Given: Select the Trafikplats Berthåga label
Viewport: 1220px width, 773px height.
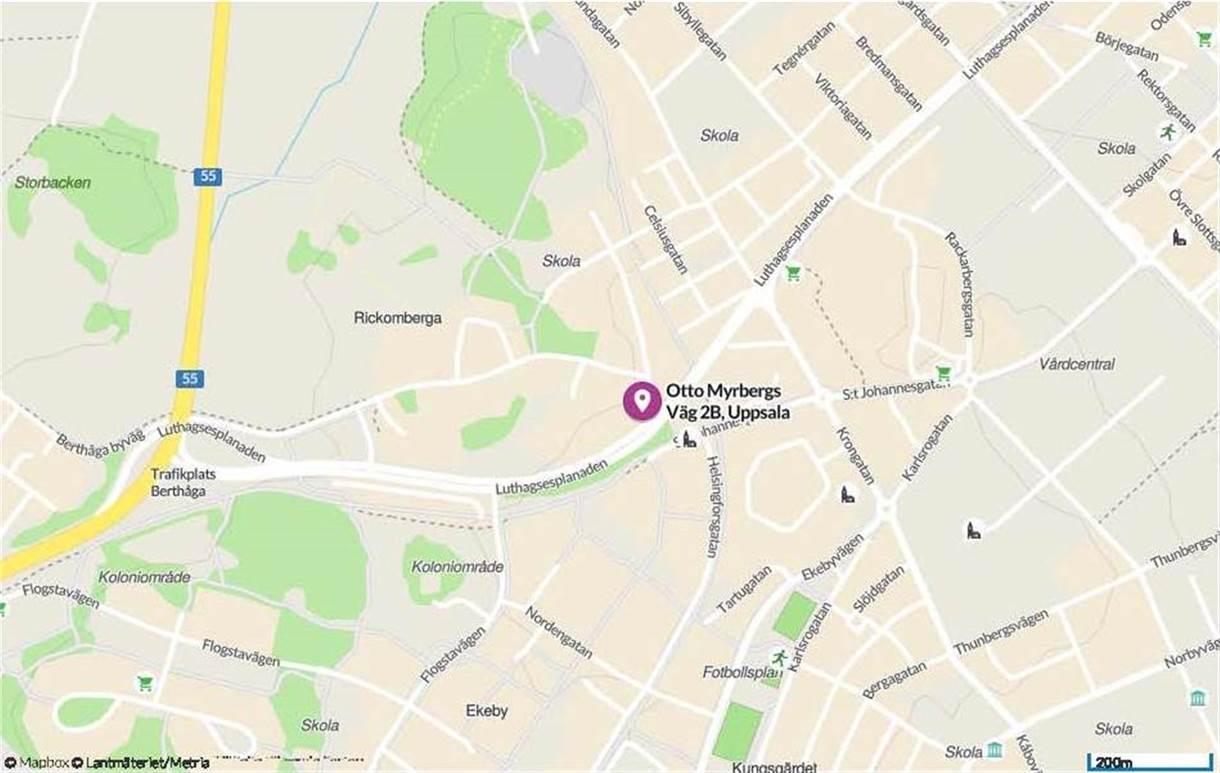Looking at the screenshot, I should point(179,484).
